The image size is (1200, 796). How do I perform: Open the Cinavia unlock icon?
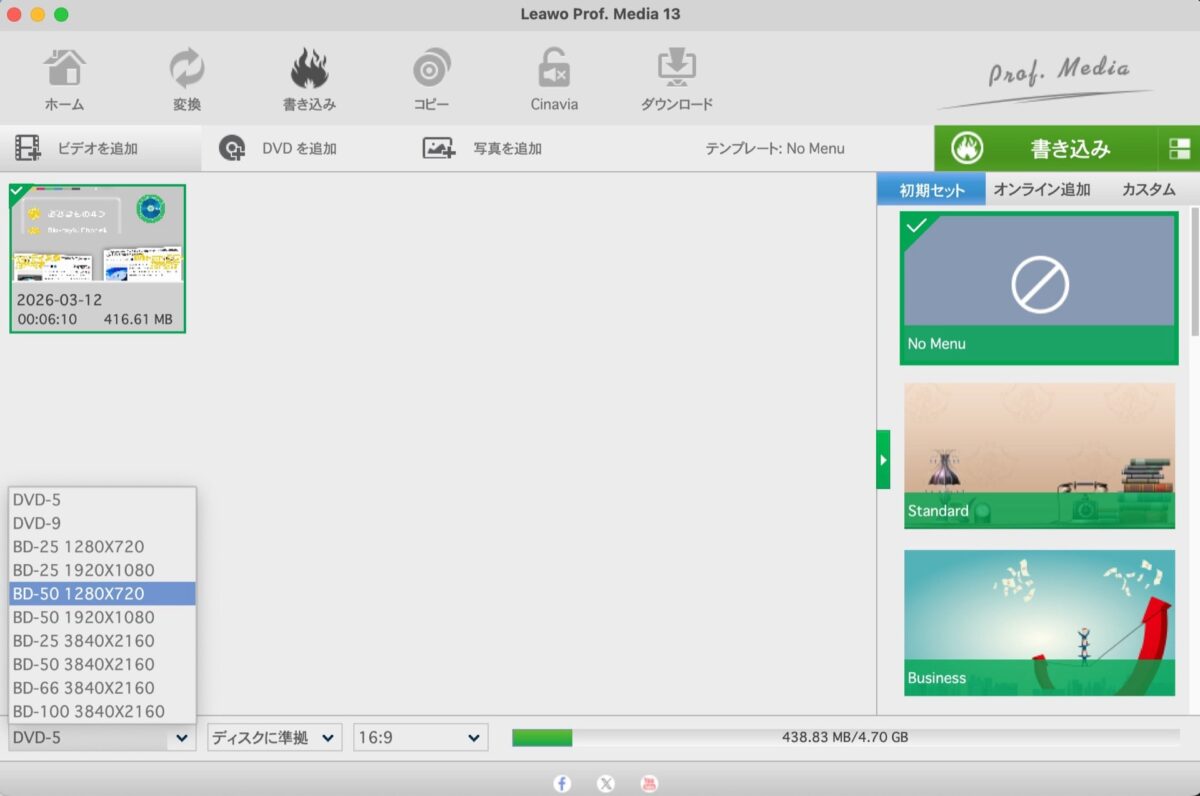(x=554, y=80)
